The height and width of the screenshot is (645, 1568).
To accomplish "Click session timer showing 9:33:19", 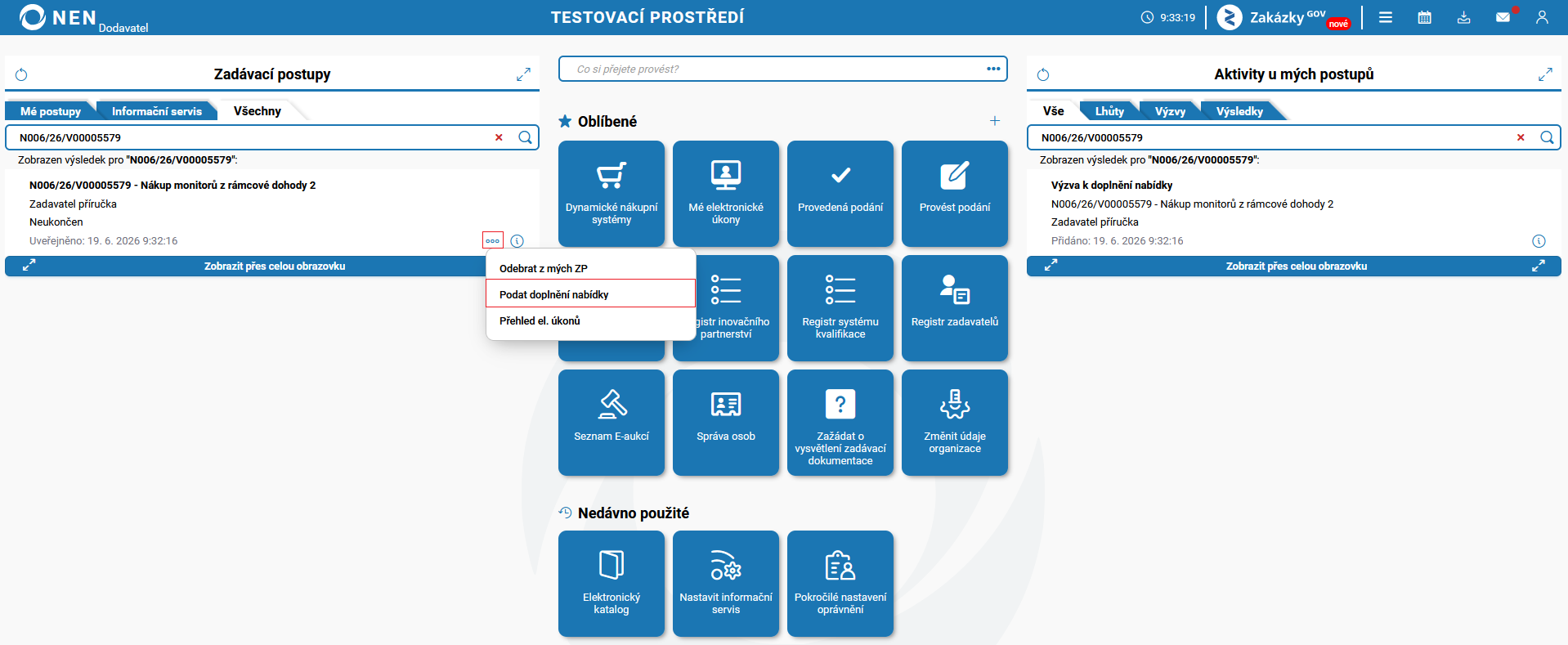I will (x=1168, y=17).
